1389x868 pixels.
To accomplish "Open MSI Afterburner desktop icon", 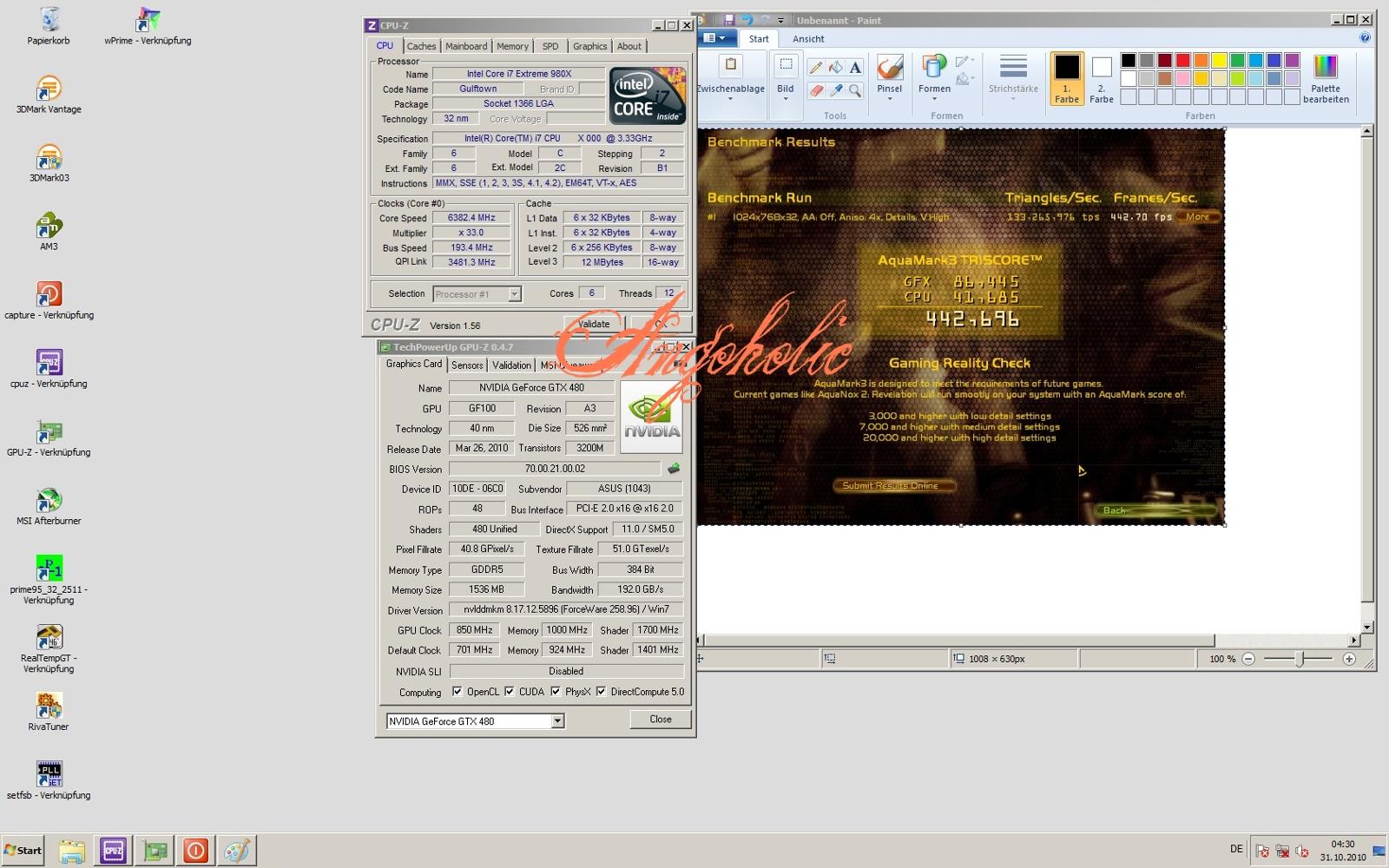I will (x=49, y=506).
